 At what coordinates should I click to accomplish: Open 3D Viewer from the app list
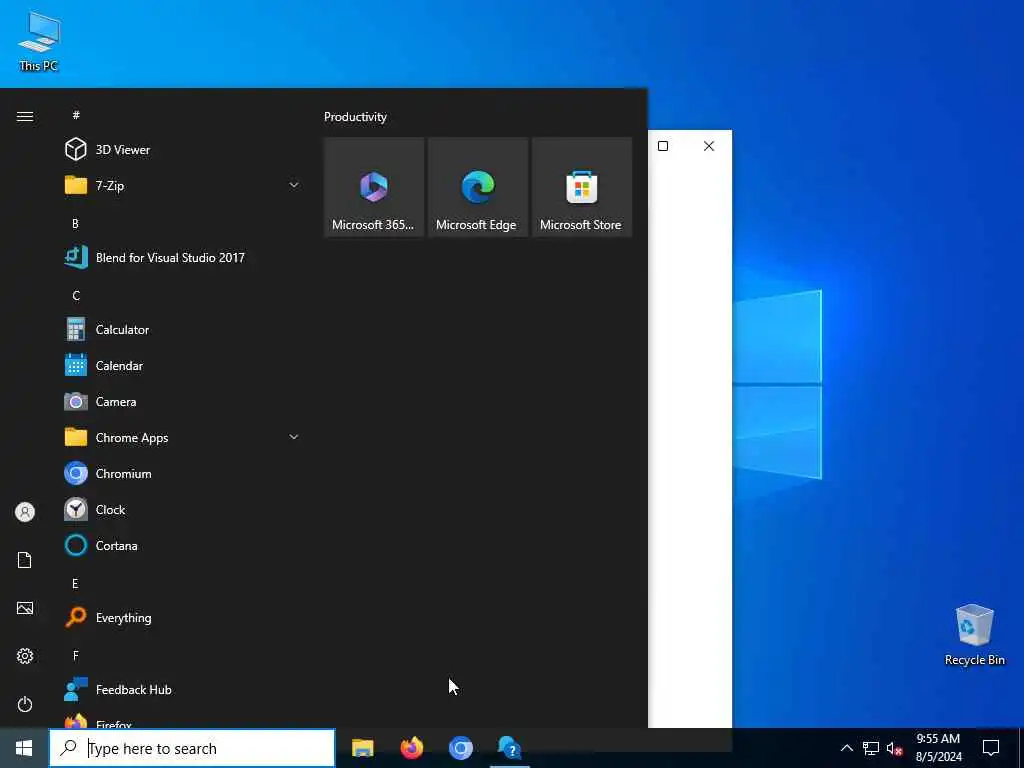pyautogui.click(x=183, y=150)
